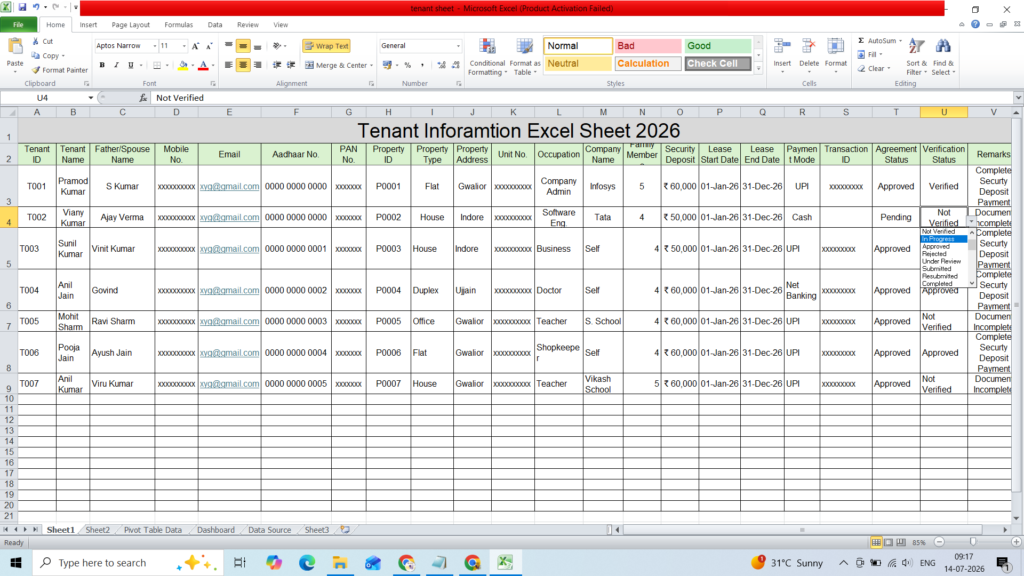Click the Insert new worksheet tab icon

pyautogui.click(x=345, y=530)
